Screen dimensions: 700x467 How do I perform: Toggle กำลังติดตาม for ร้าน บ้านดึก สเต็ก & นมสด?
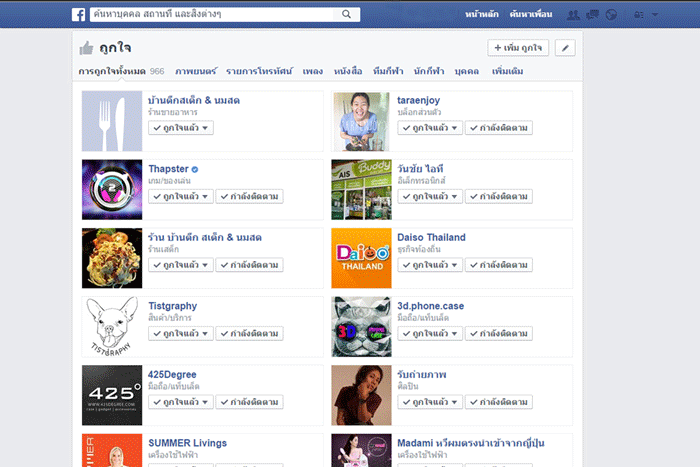249,265
